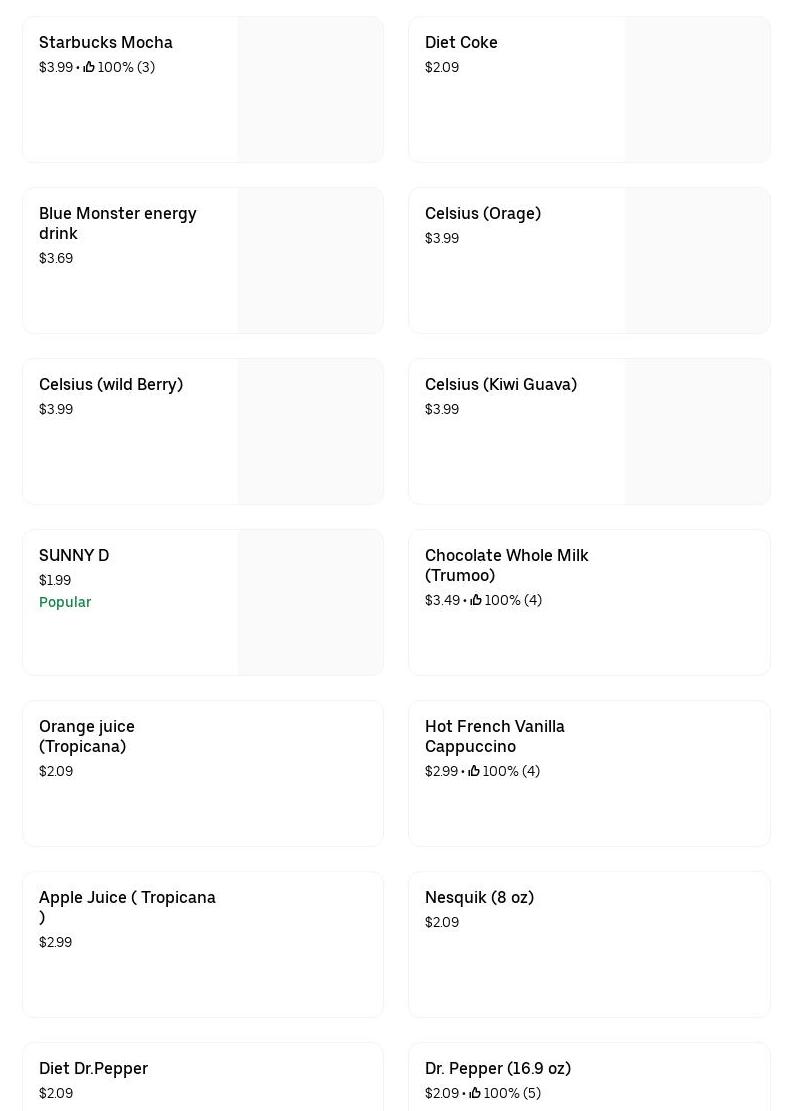The image size is (804, 1111).
Task: Click the Celsius (Kiwi Guava) image placeholder
Action: point(697,432)
